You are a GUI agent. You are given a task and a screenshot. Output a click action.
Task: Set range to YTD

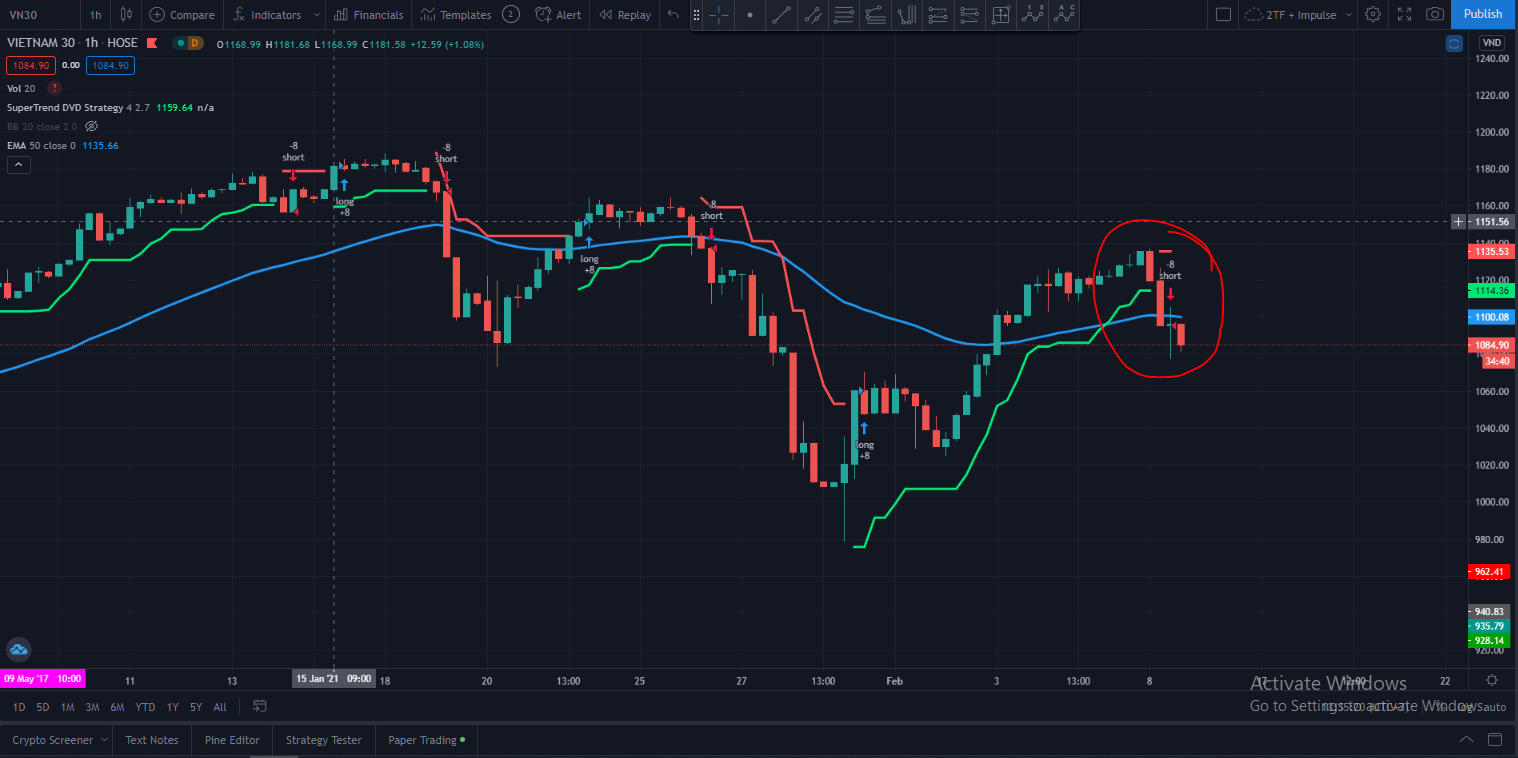(146, 707)
